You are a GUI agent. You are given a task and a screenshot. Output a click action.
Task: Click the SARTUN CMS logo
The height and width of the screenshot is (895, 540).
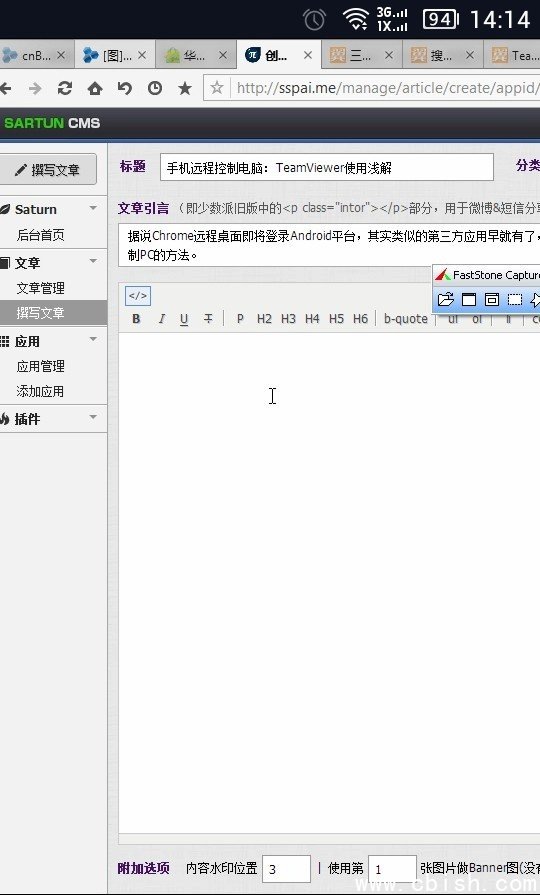[52, 123]
